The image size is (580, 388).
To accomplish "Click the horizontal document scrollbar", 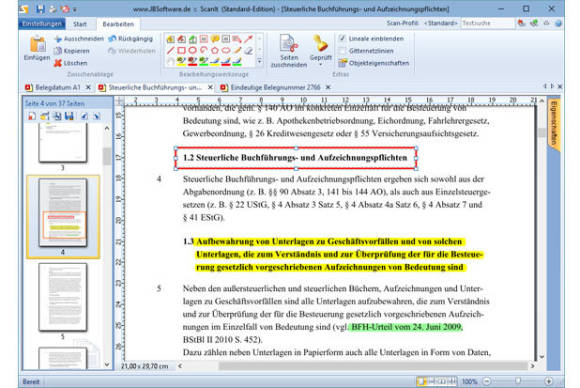I will pyautogui.click(x=373, y=366).
